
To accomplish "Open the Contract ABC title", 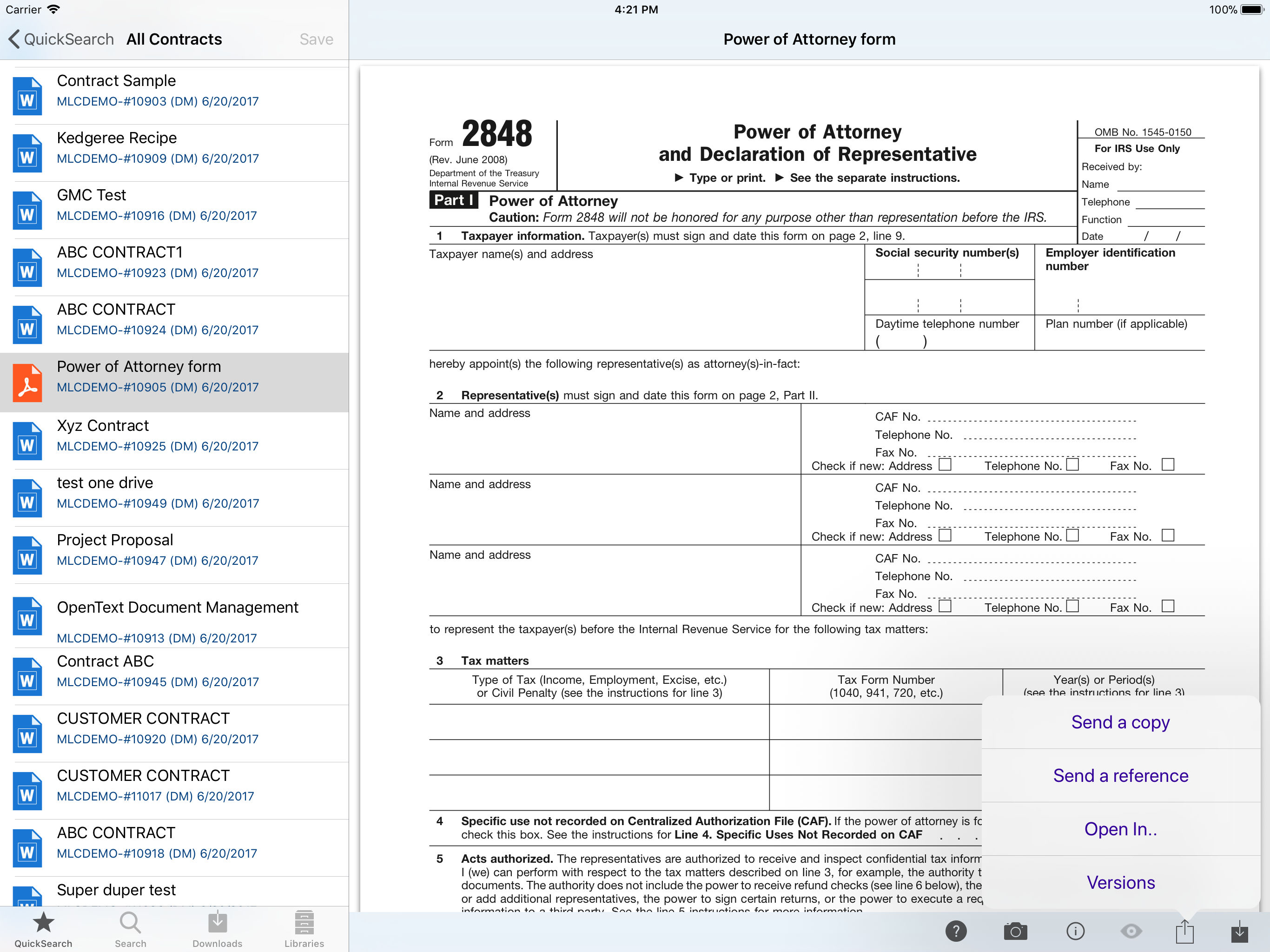I will pyautogui.click(x=105, y=661).
